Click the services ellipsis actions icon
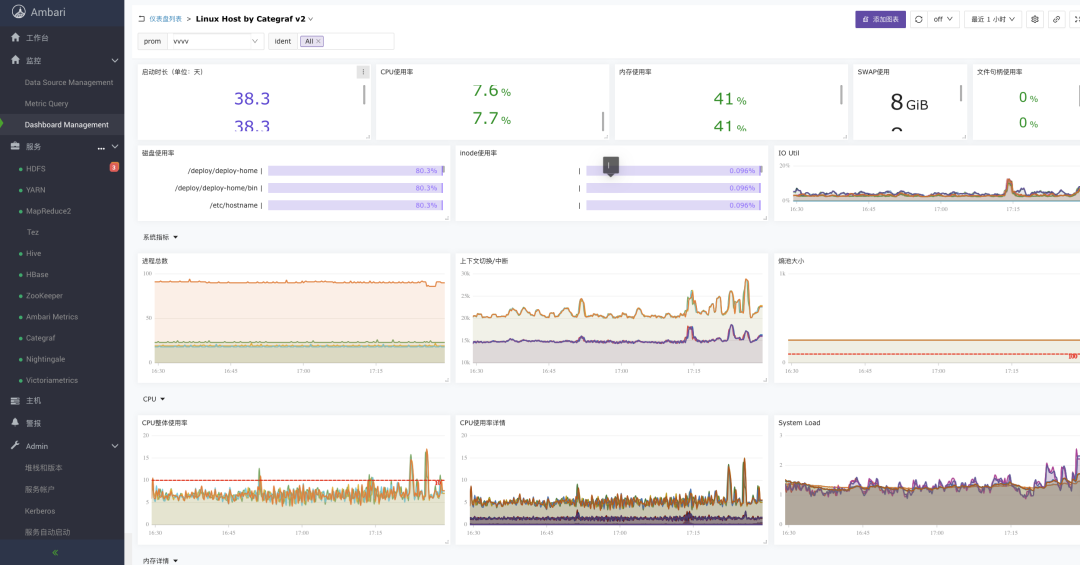 101,147
